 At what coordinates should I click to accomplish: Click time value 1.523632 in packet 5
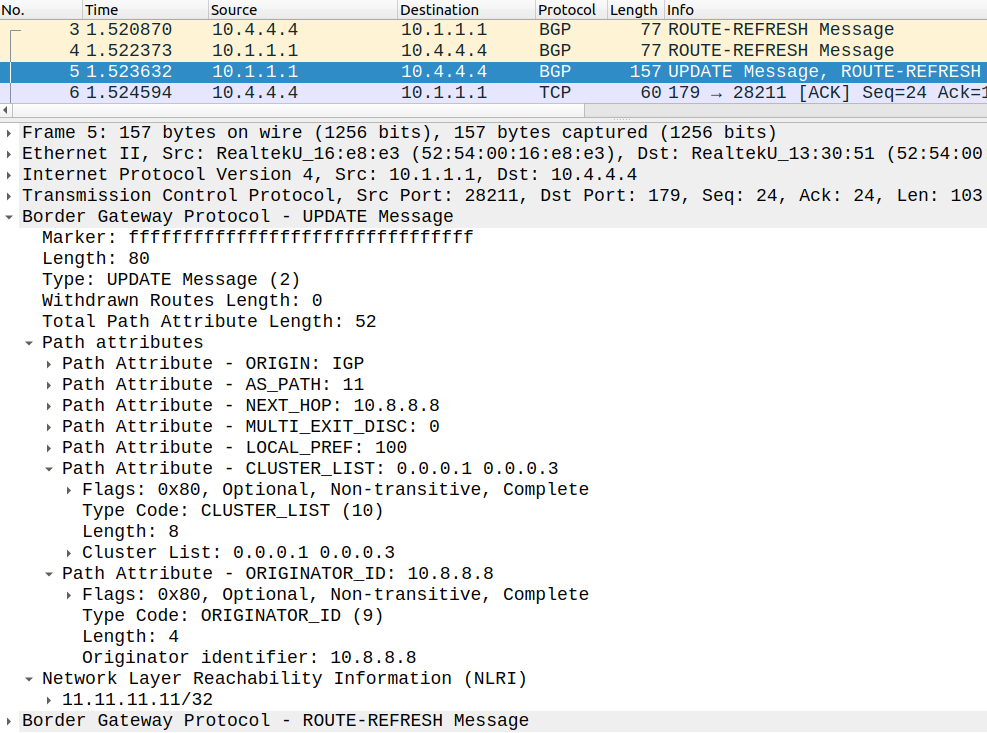pyautogui.click(x=129, y=72)
